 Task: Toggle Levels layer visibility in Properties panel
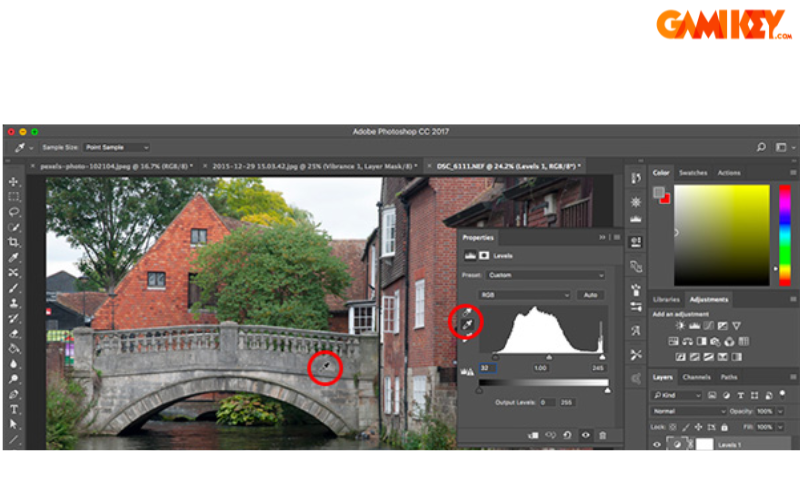[x=586, y=435]
